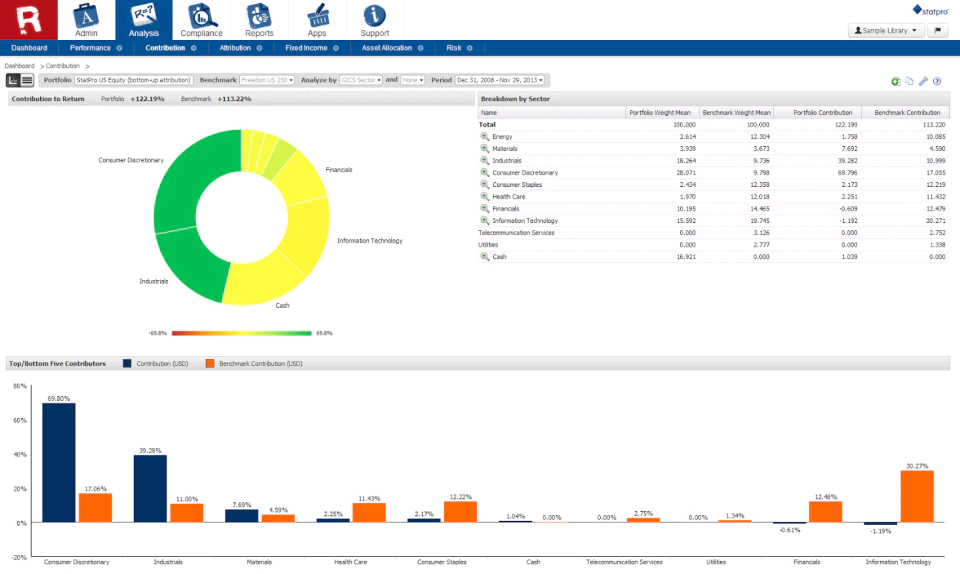Click the blue help question icon
The height and width of the screenshot is (574, 960).
coord(937,81)
